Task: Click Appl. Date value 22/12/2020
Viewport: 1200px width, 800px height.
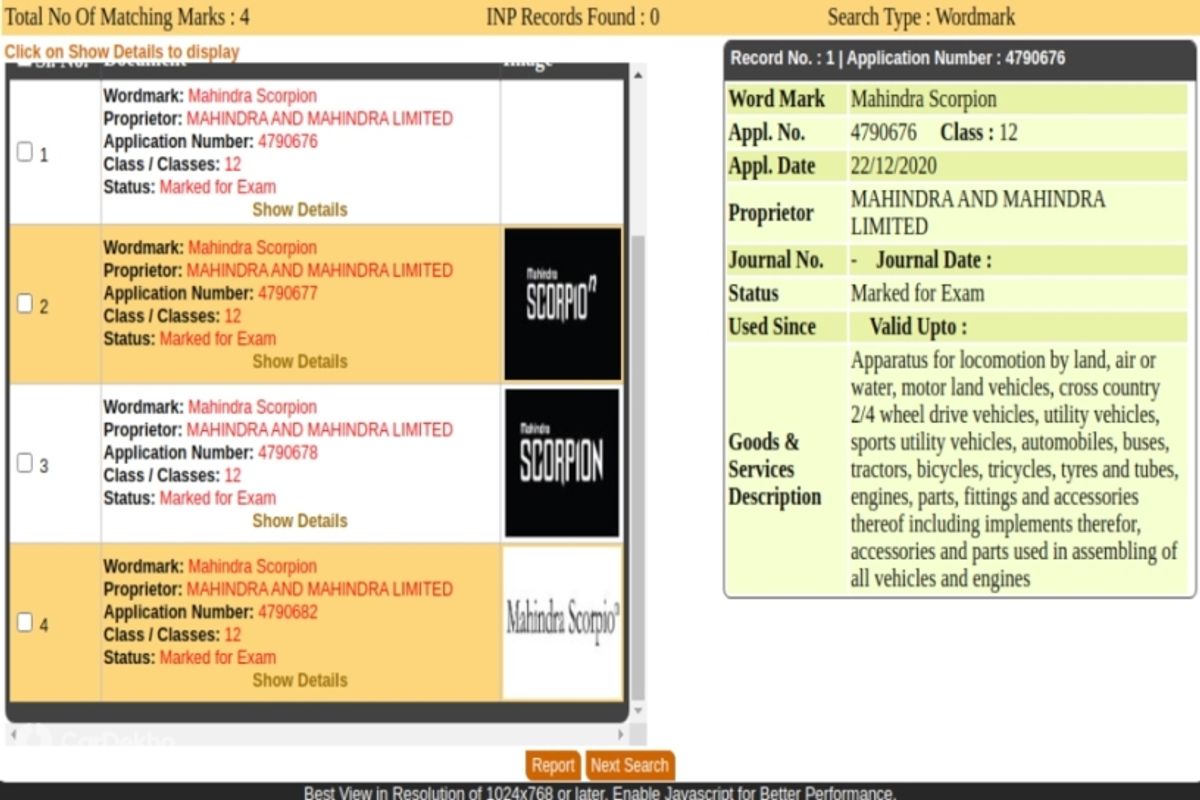Action: click(894, 166)
